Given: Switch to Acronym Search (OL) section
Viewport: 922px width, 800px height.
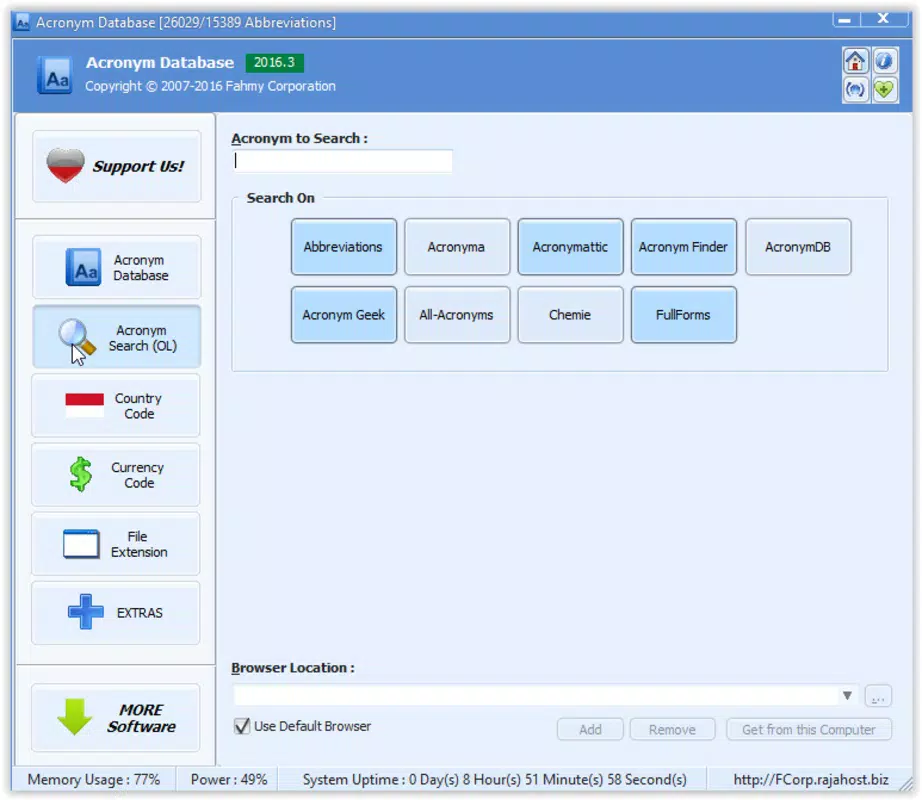Looking at the screenshot, I should [x=116, y=337].
